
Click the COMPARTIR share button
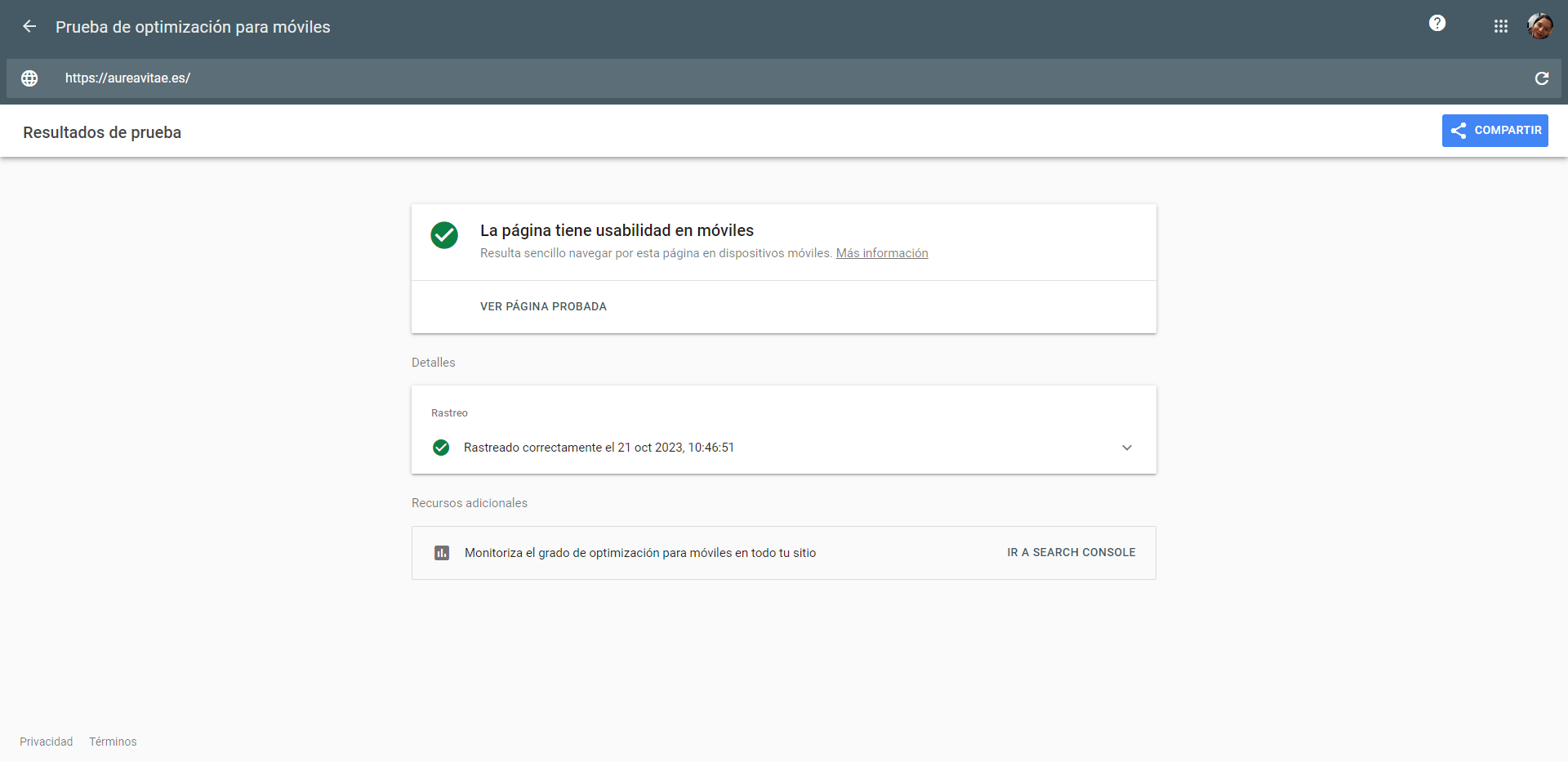[1495, 131]
